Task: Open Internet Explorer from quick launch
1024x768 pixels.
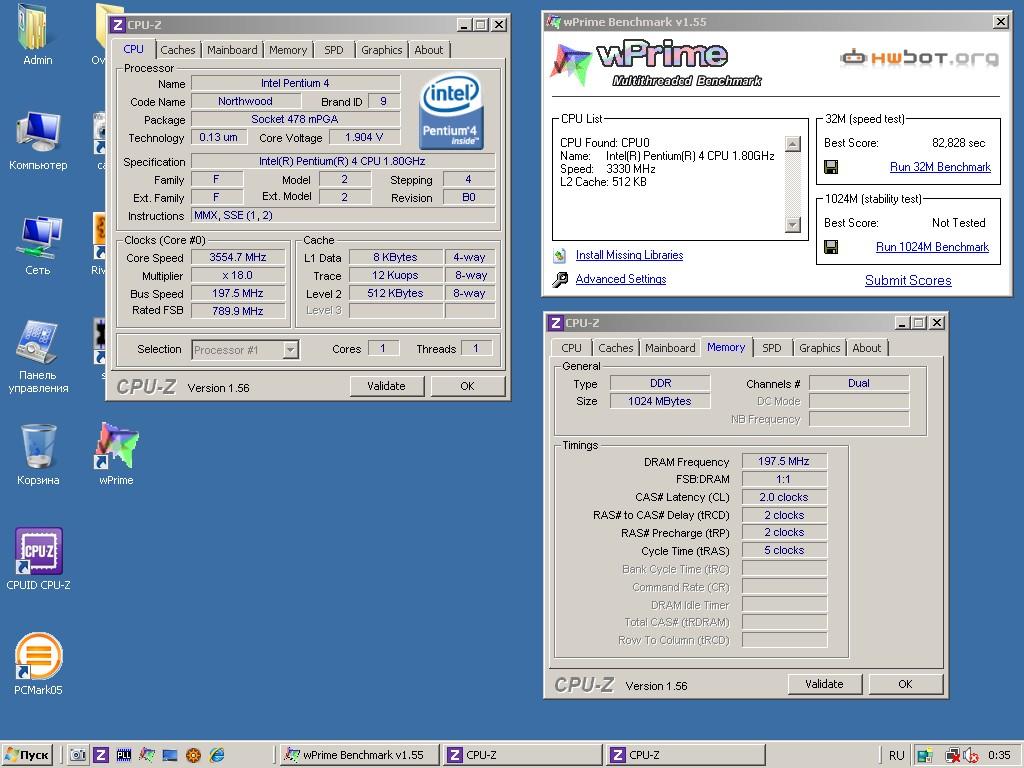Action: click(x=217, y=755)
